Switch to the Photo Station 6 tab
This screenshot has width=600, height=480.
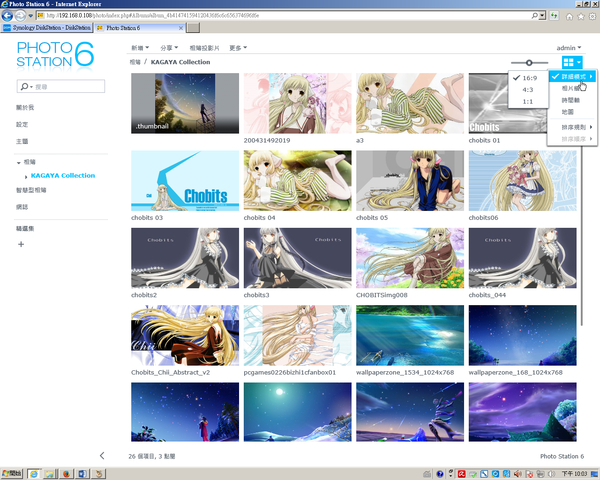(140, 28)
